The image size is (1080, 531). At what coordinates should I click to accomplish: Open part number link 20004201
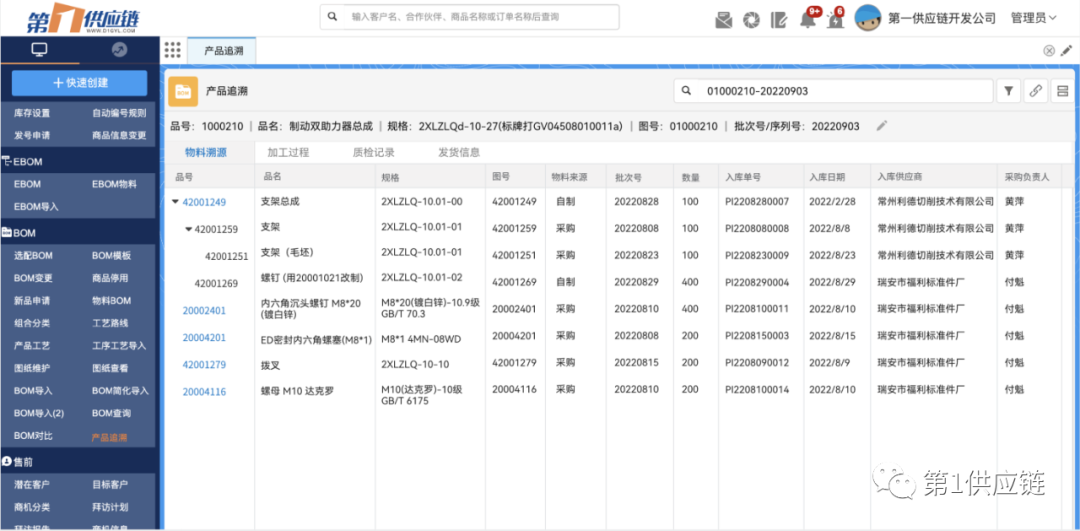coord(204,337)
